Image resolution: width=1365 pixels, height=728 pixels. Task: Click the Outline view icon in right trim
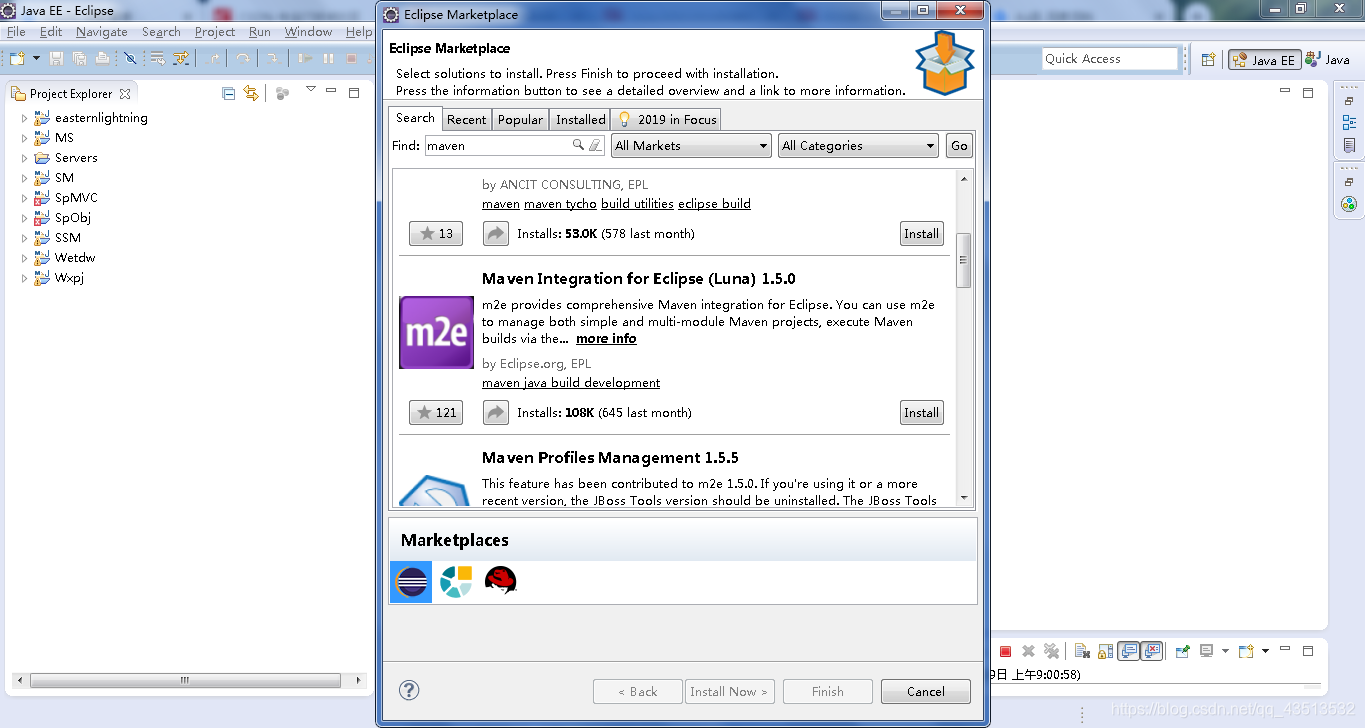click(1349, 123)
